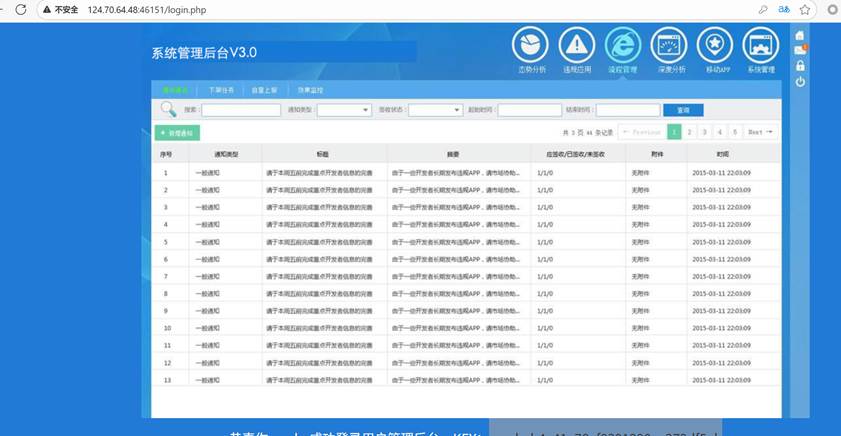Screen dimensions: 841x436
Task: Click the title cell in row 1
Action: pos(319,173)
